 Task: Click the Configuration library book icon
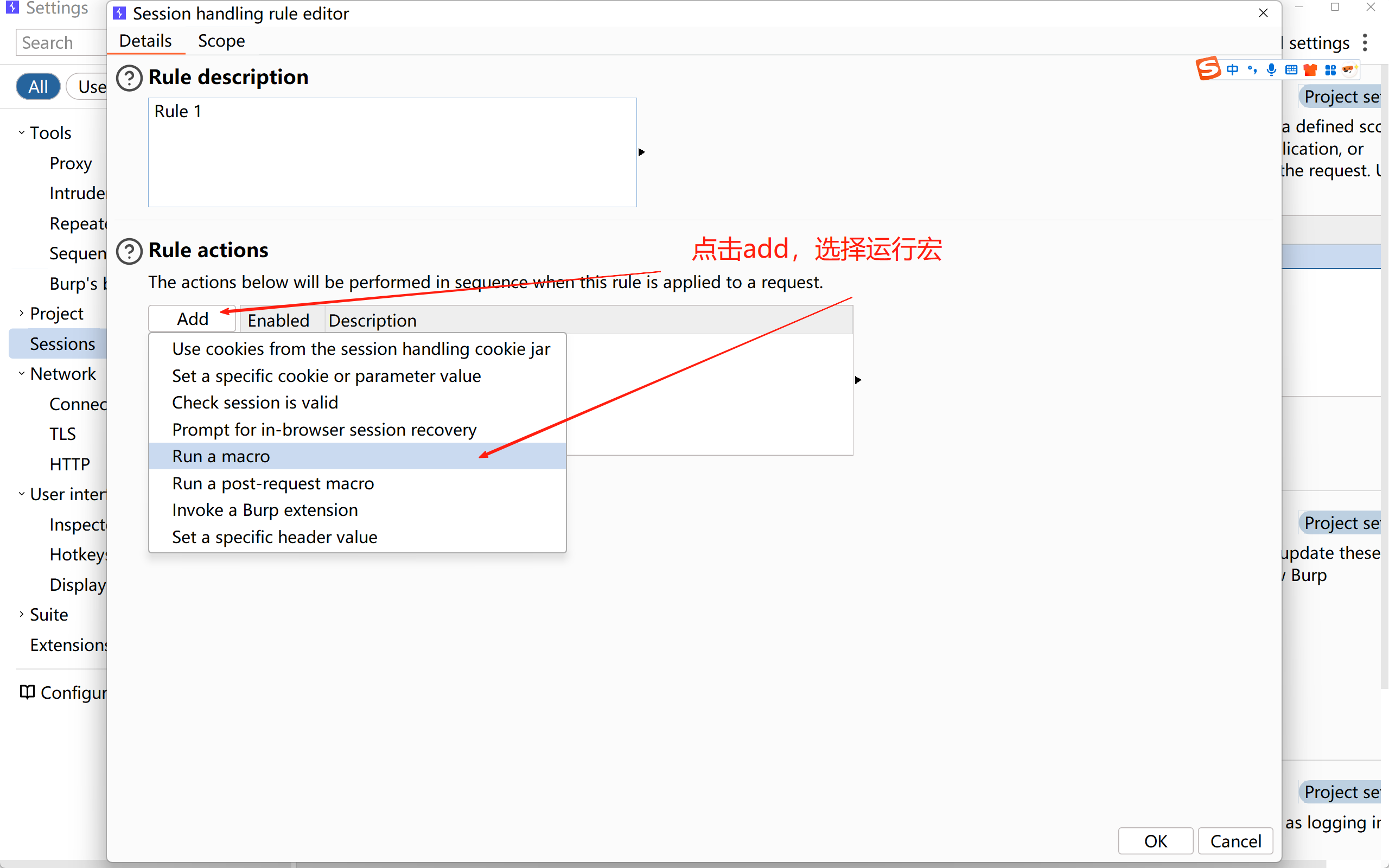tap(27, 692)
